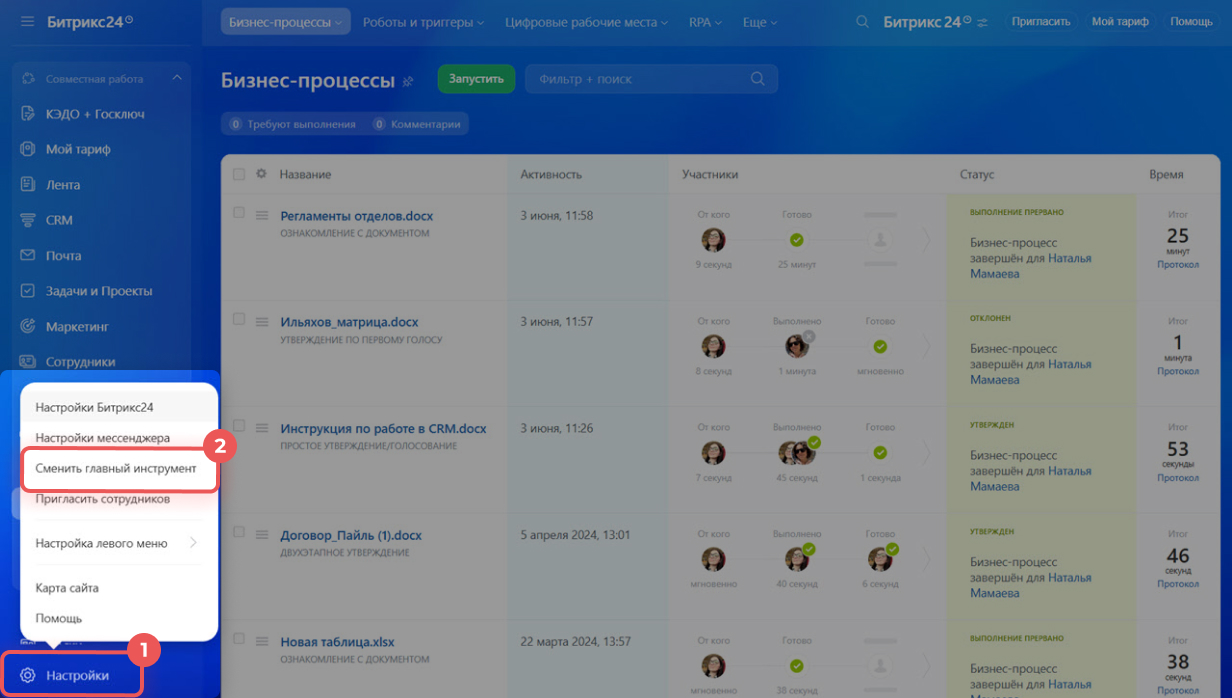Check the box for Договор_Пайль (1).docx
The width and height of the screenshot is (1232, 698).
click(x=239, y=532)
